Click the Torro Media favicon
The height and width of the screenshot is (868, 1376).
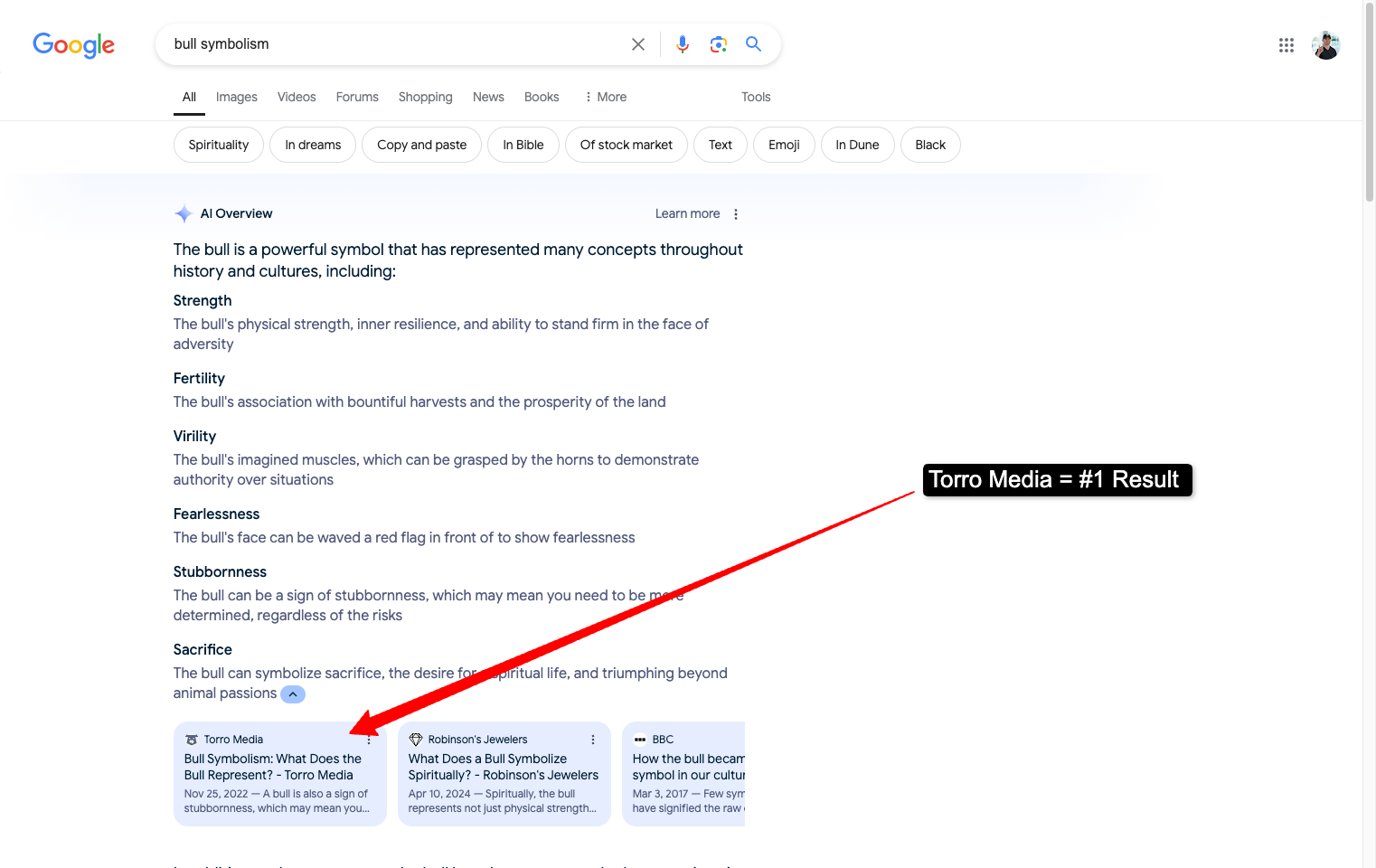click(x=191, y=740)
